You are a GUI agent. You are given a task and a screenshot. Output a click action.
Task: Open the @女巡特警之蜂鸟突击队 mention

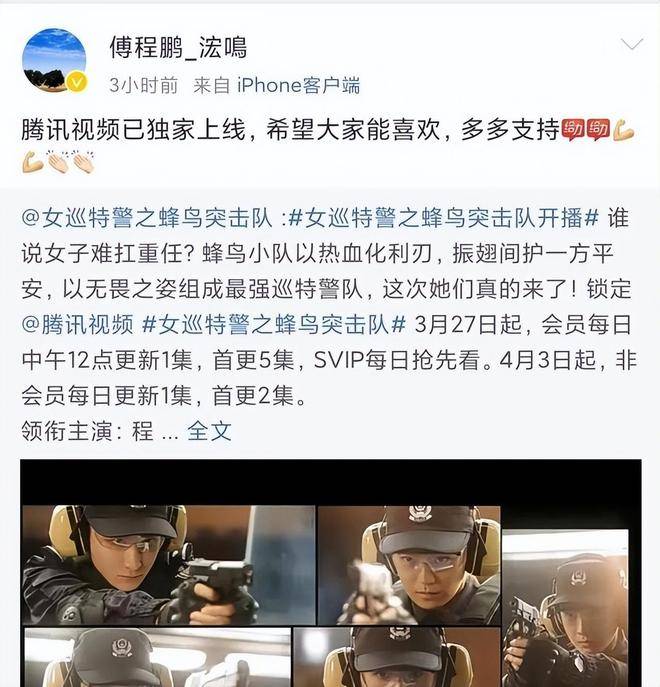146,218
